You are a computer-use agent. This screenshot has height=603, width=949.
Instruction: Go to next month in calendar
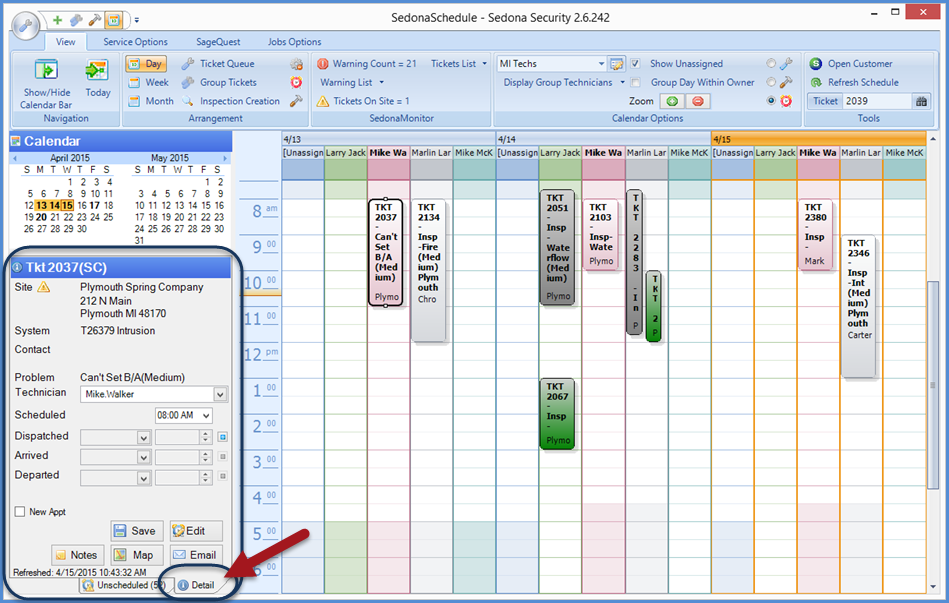[225, 158]
